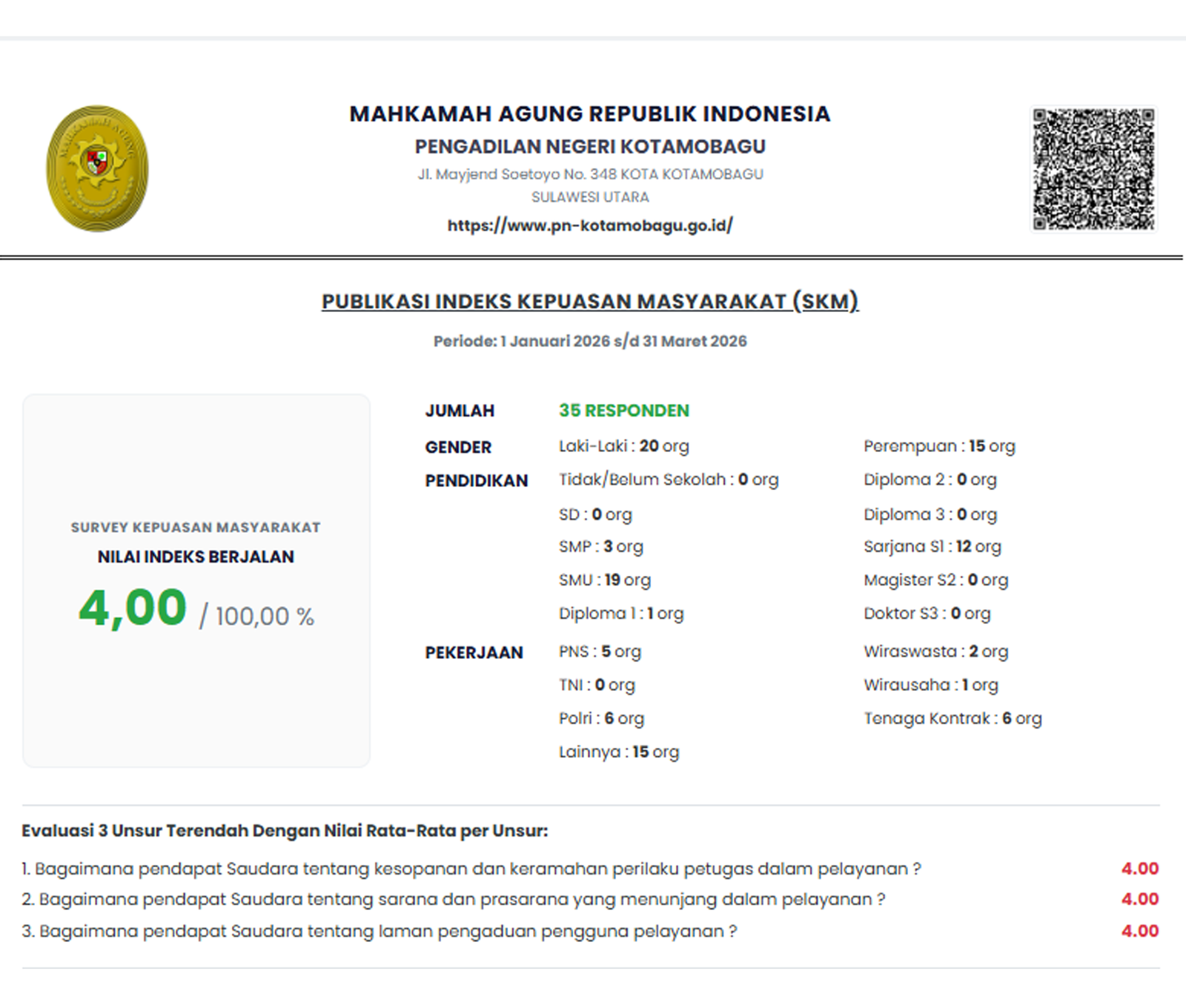Viewport: 1186px width, 1008px height.
Task: Select the SMU 19 org education entry
Action: (605, 580)
